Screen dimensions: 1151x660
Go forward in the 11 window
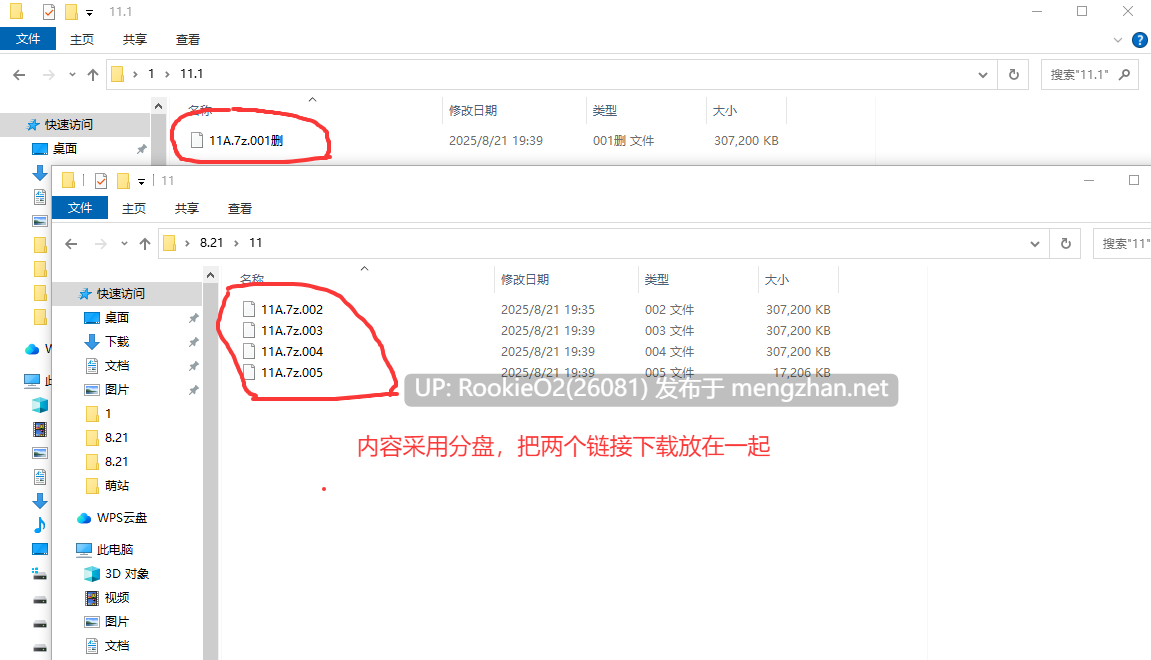pyautogui.click(x=101, y=244)
